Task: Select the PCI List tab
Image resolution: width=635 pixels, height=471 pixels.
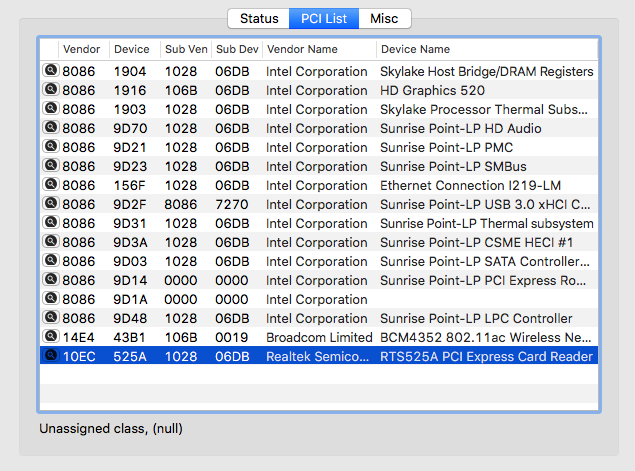Action: pos(323,19)
